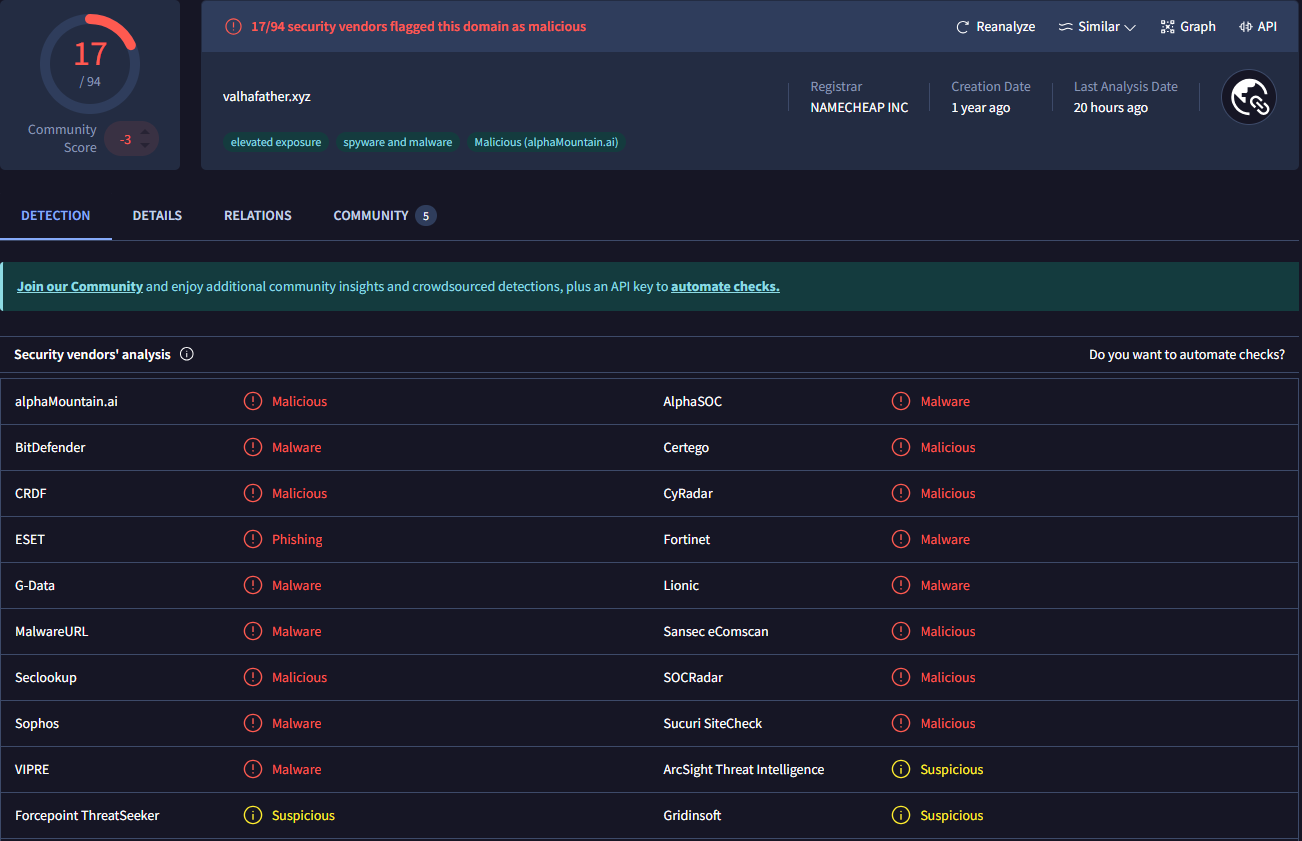The width and height of the screenshot is (1302, 841).
Task: Click the elevated exposure tag
Action: [276, 142]
